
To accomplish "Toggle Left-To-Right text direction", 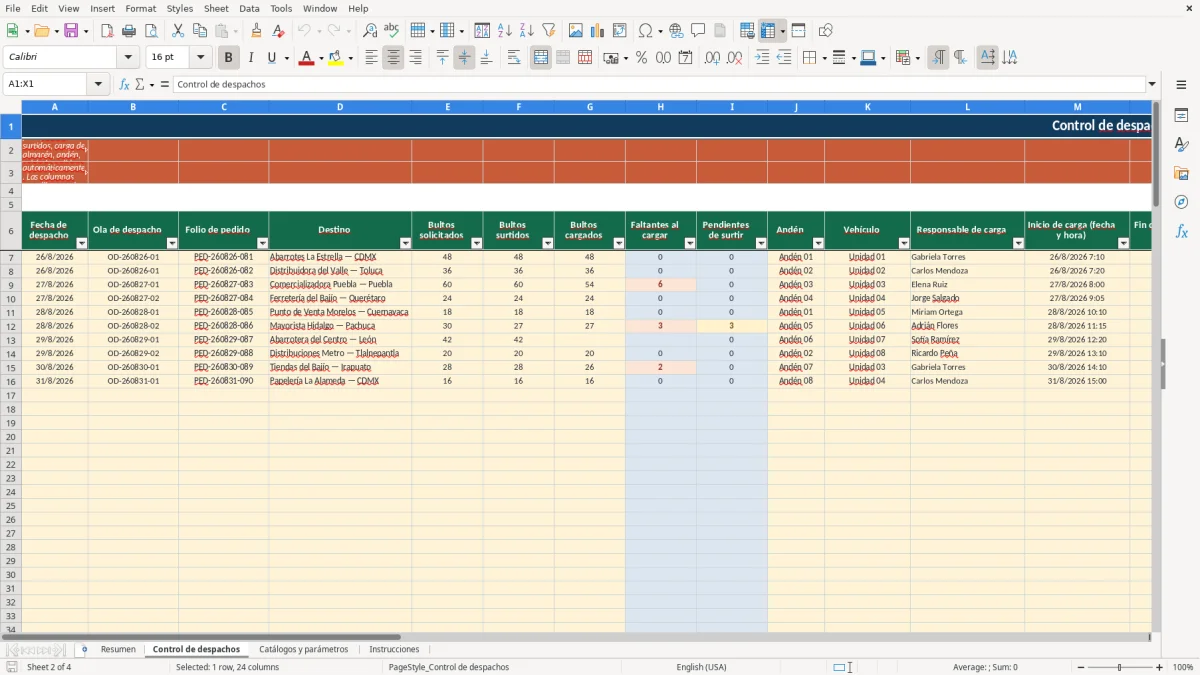I will pyautogui.click(x=938, y=58).
